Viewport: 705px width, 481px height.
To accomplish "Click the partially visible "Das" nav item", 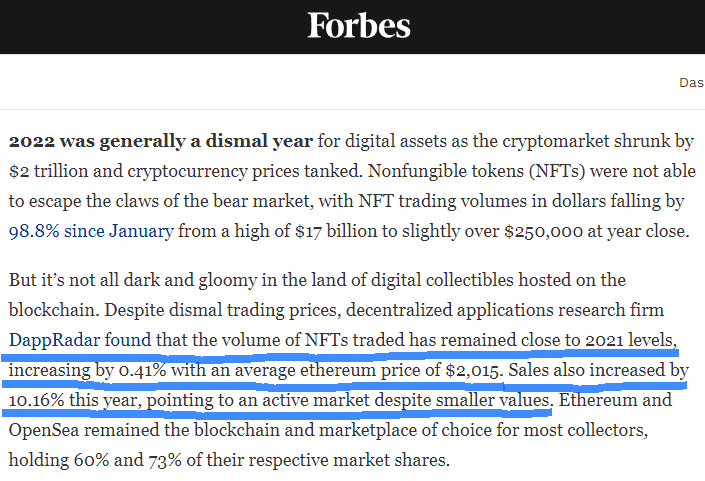I will click(692, 83).
